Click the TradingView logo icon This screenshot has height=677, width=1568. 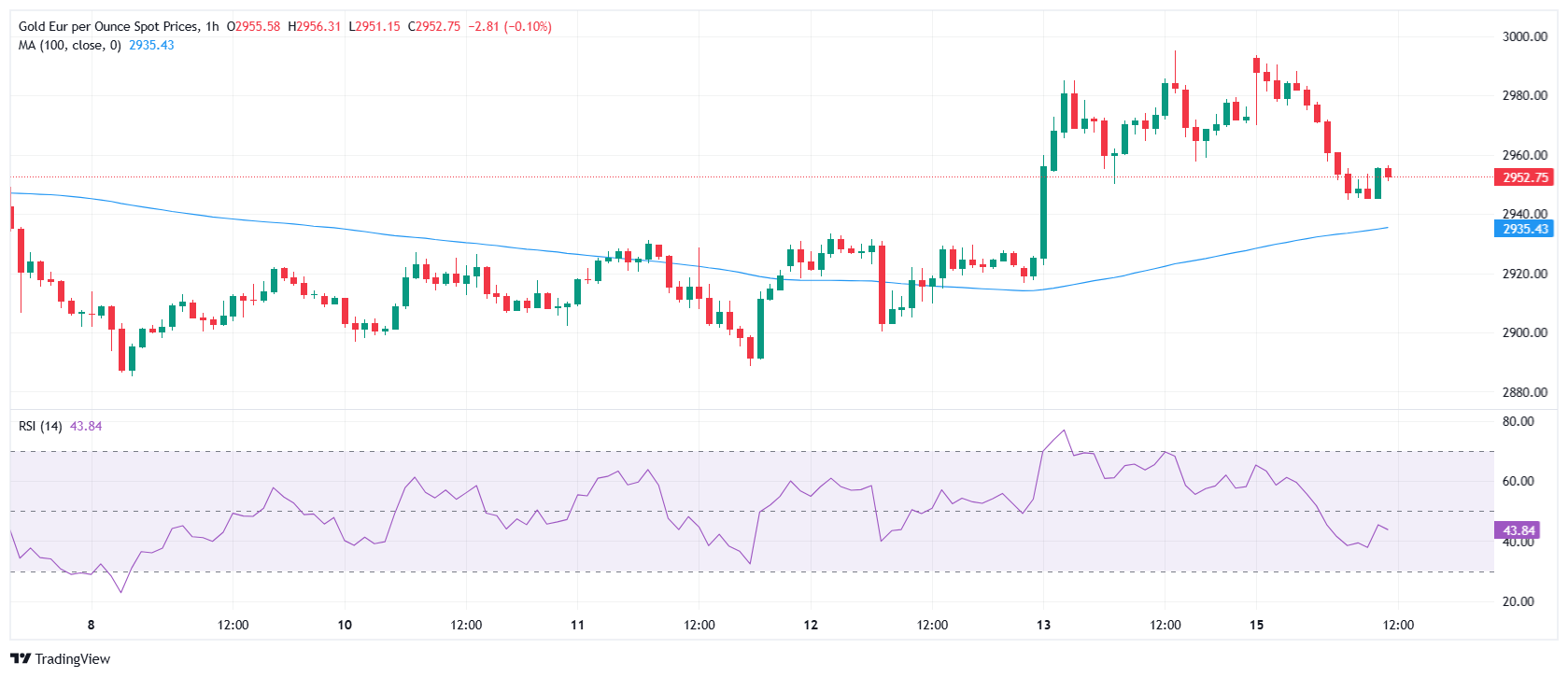click(21, 658)
